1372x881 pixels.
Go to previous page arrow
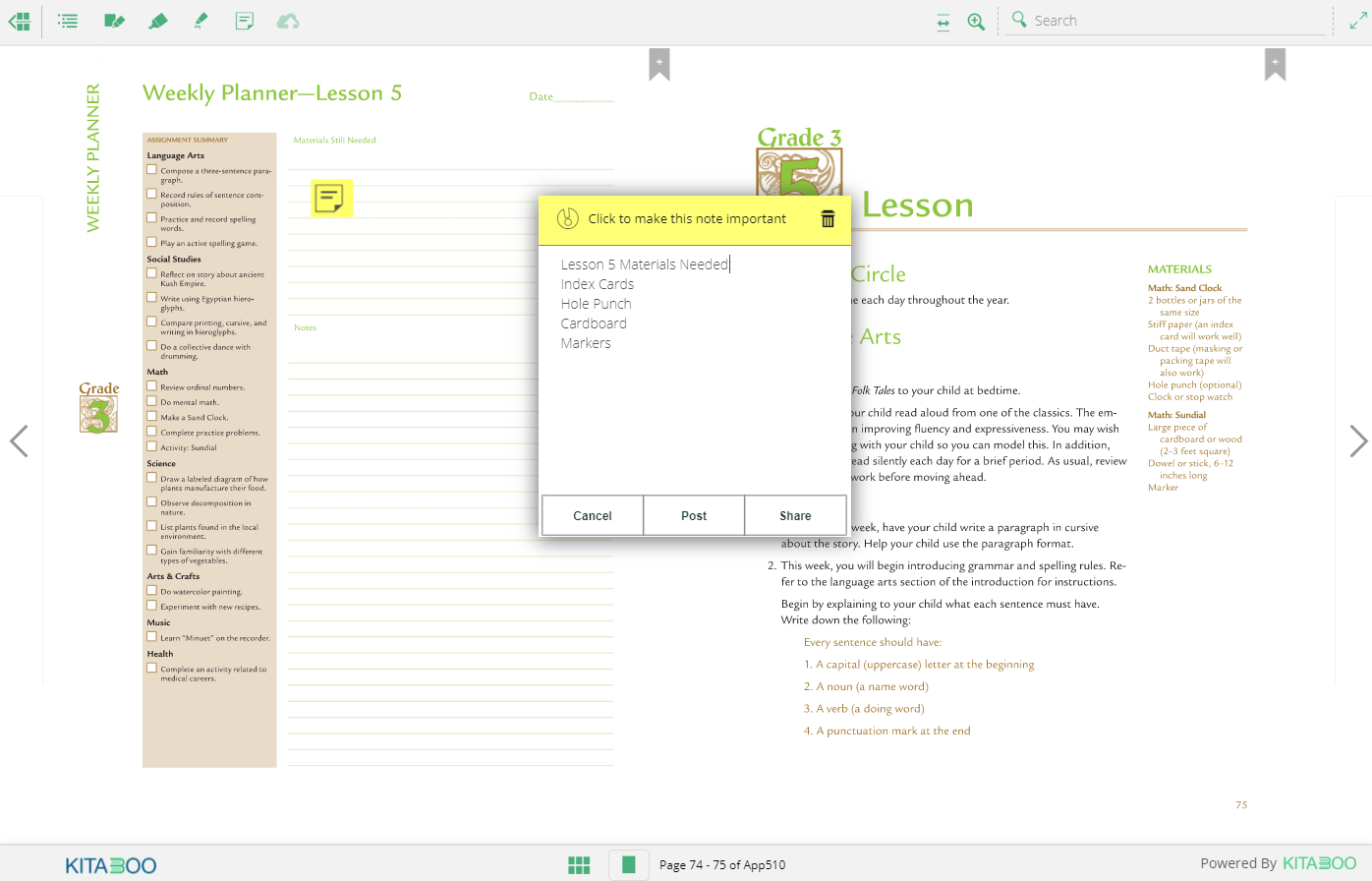(19, 440)
